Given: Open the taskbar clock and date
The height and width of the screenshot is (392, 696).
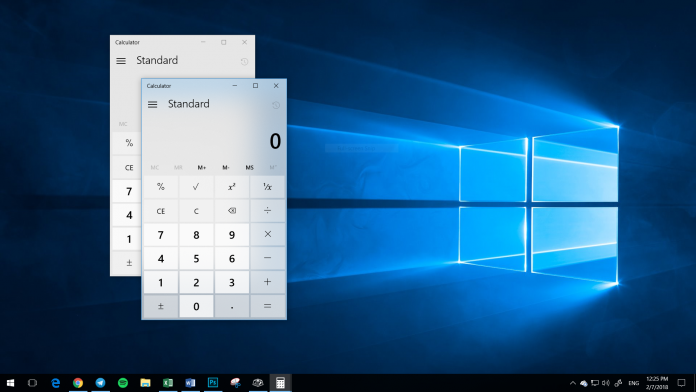Looking at the screenshot, I should pyautogui.click(x=657, y=383).
